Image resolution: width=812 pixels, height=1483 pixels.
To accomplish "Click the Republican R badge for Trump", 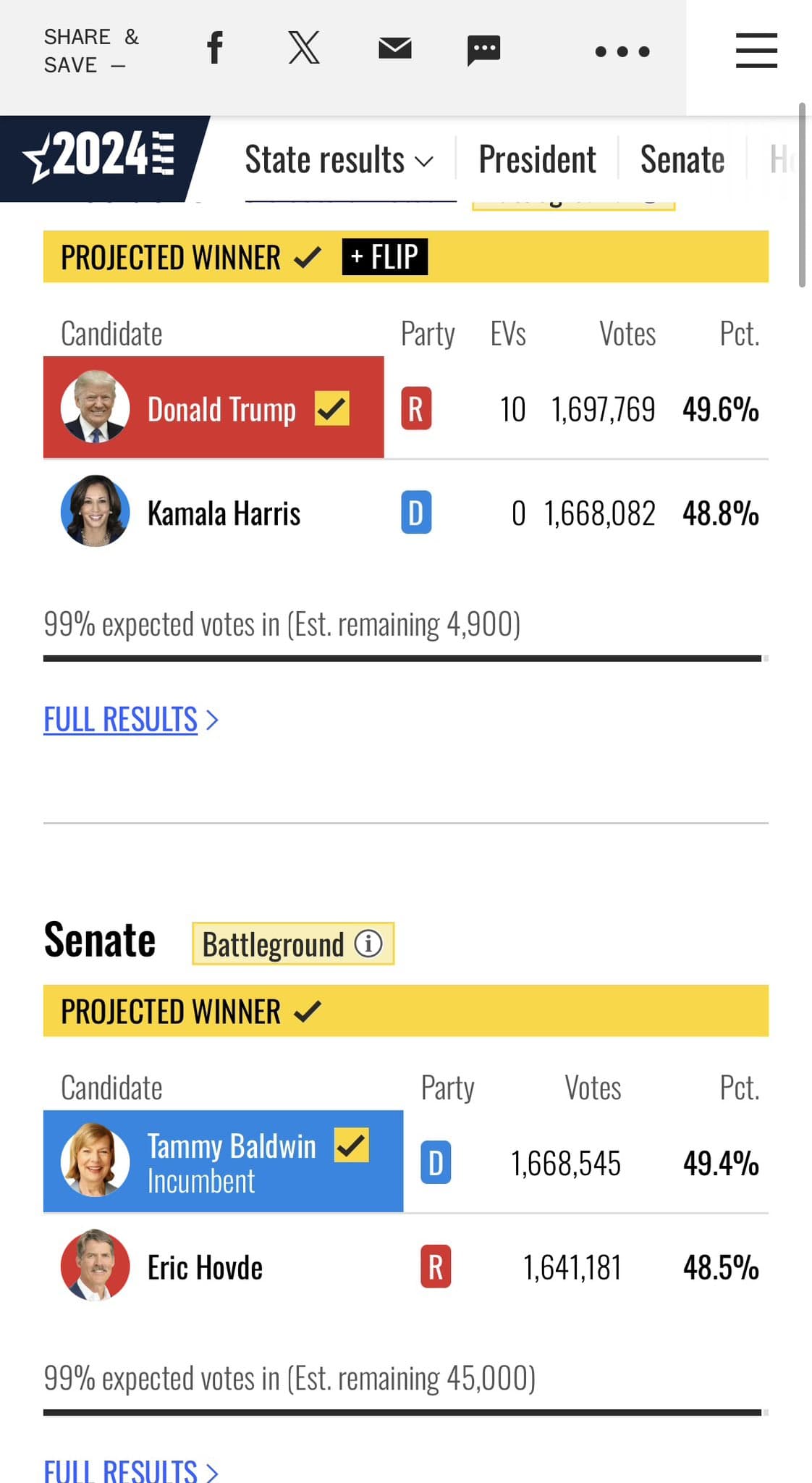I will click(416, 409).
